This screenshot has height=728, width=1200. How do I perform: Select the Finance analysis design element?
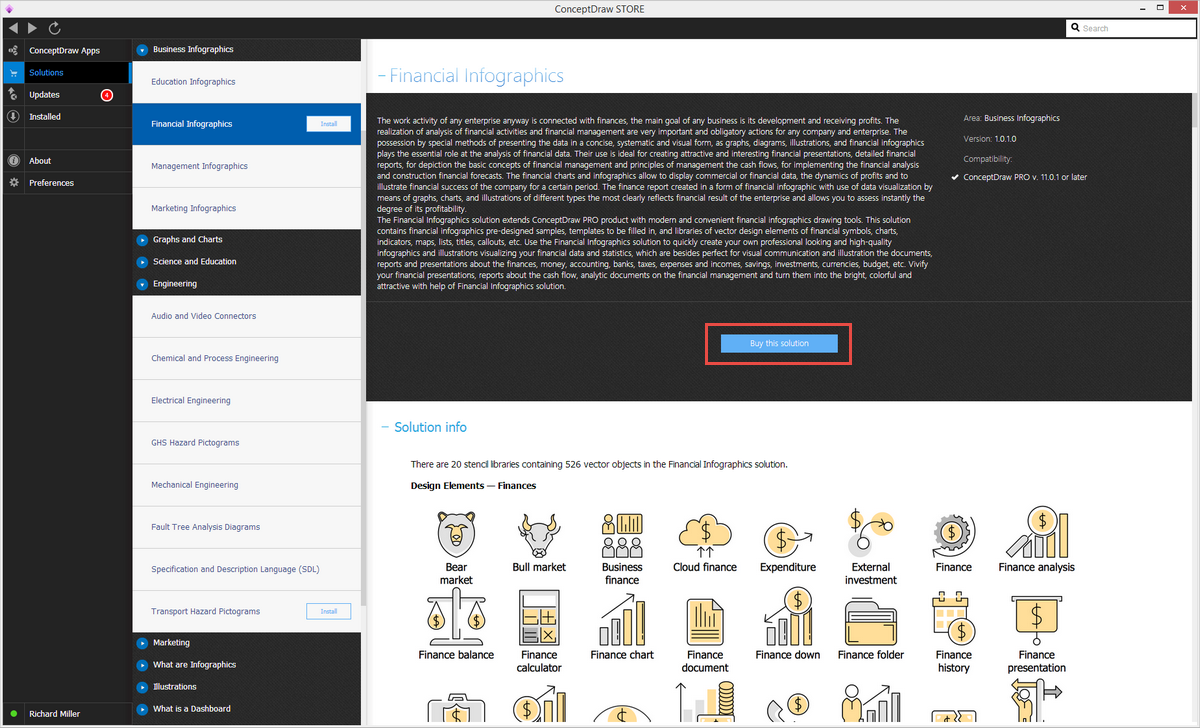click(1037, 541)
